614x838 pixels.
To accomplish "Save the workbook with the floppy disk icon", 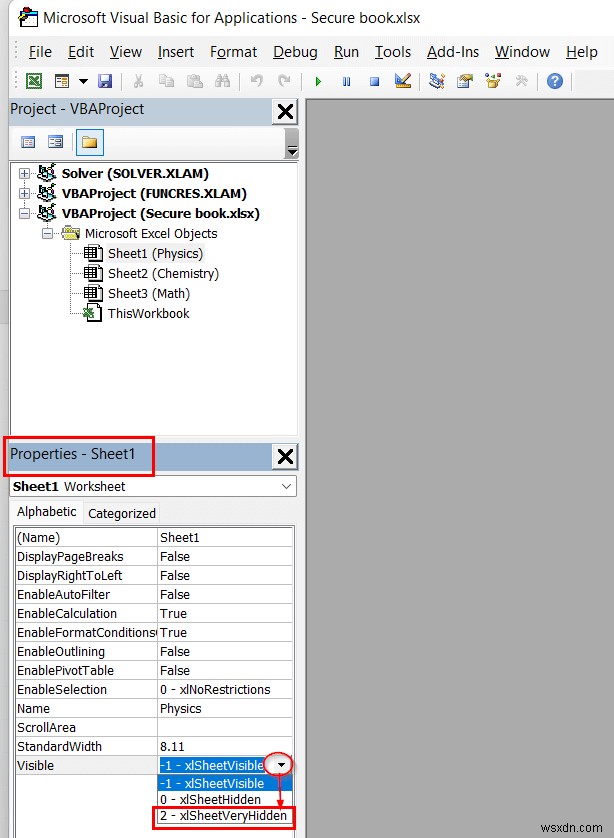I will point(105,81).
